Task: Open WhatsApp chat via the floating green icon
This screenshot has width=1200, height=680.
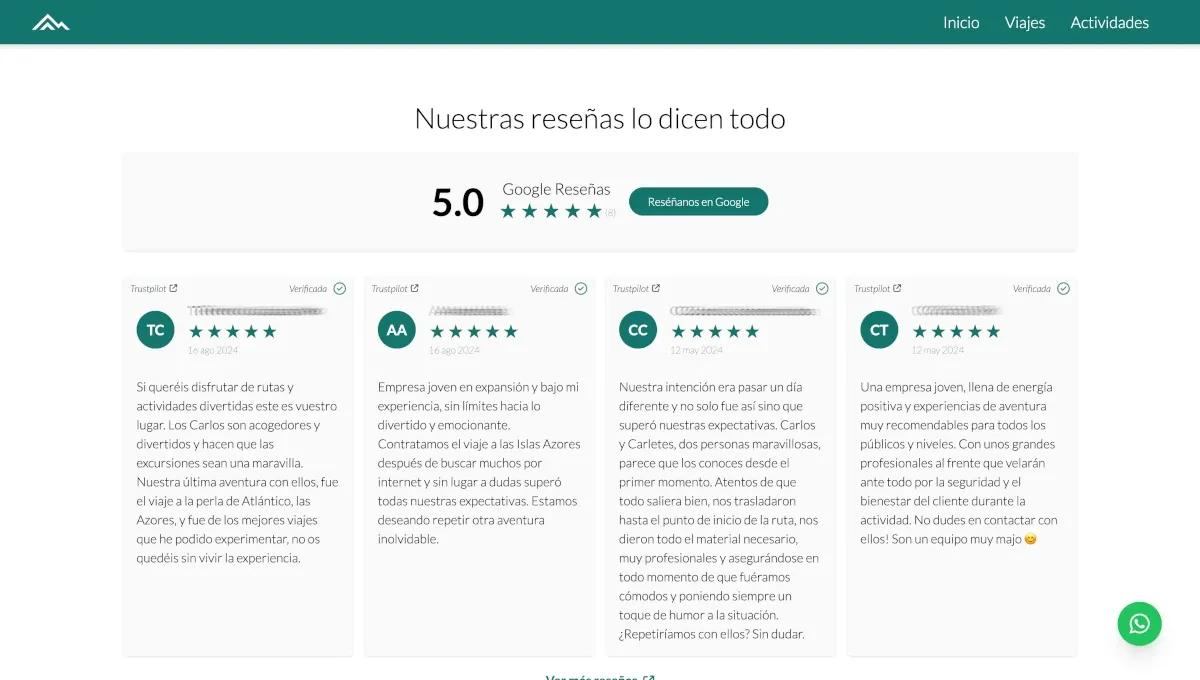Action: pyautogui.click(x=1139, y=623)
